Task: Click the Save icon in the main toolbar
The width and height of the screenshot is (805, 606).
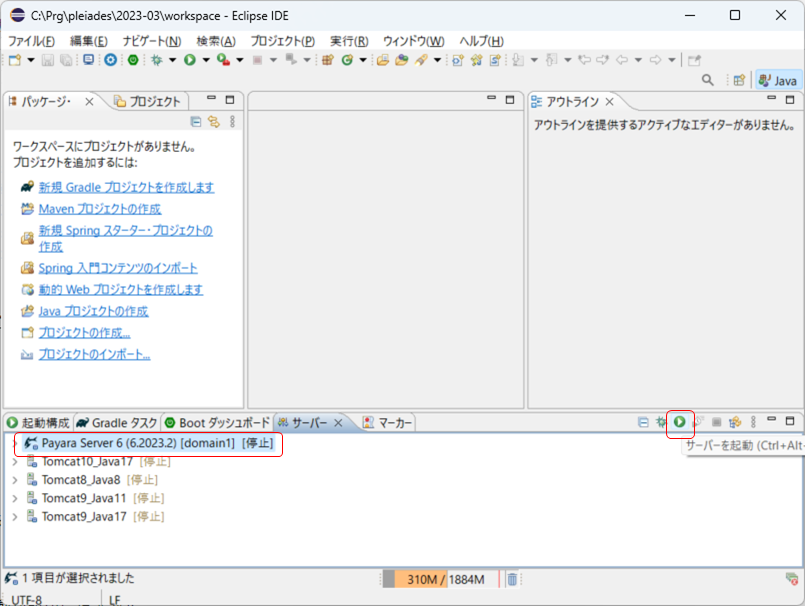Action: [x=48, y=60]
